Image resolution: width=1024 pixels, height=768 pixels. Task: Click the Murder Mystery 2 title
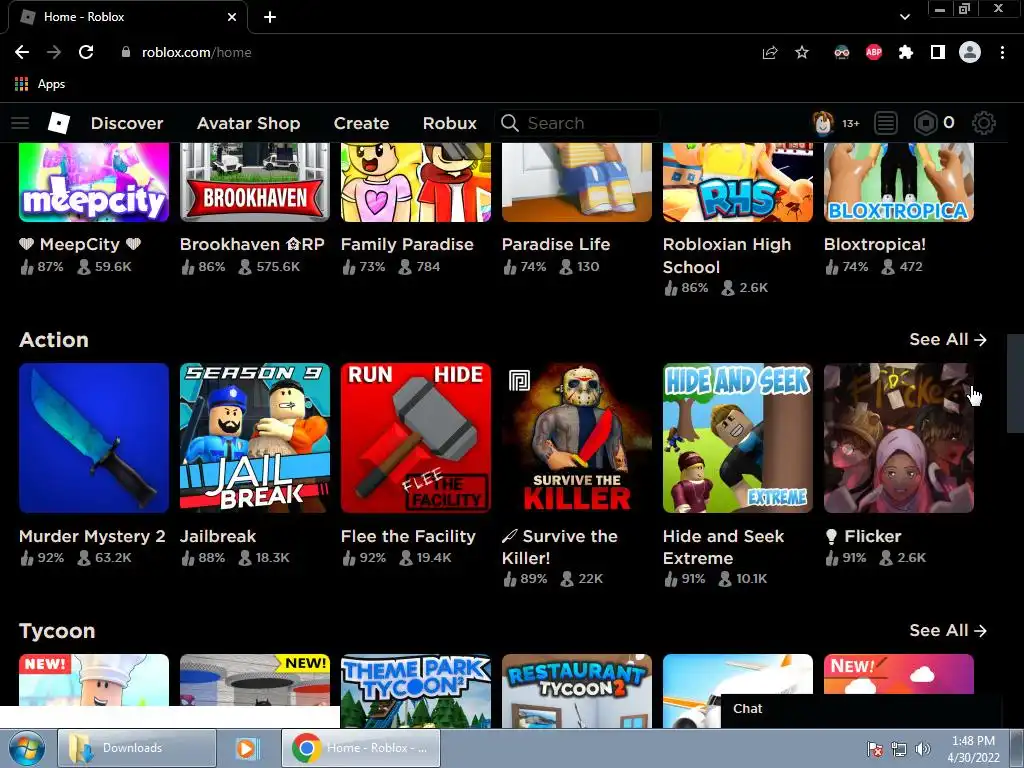92,536
